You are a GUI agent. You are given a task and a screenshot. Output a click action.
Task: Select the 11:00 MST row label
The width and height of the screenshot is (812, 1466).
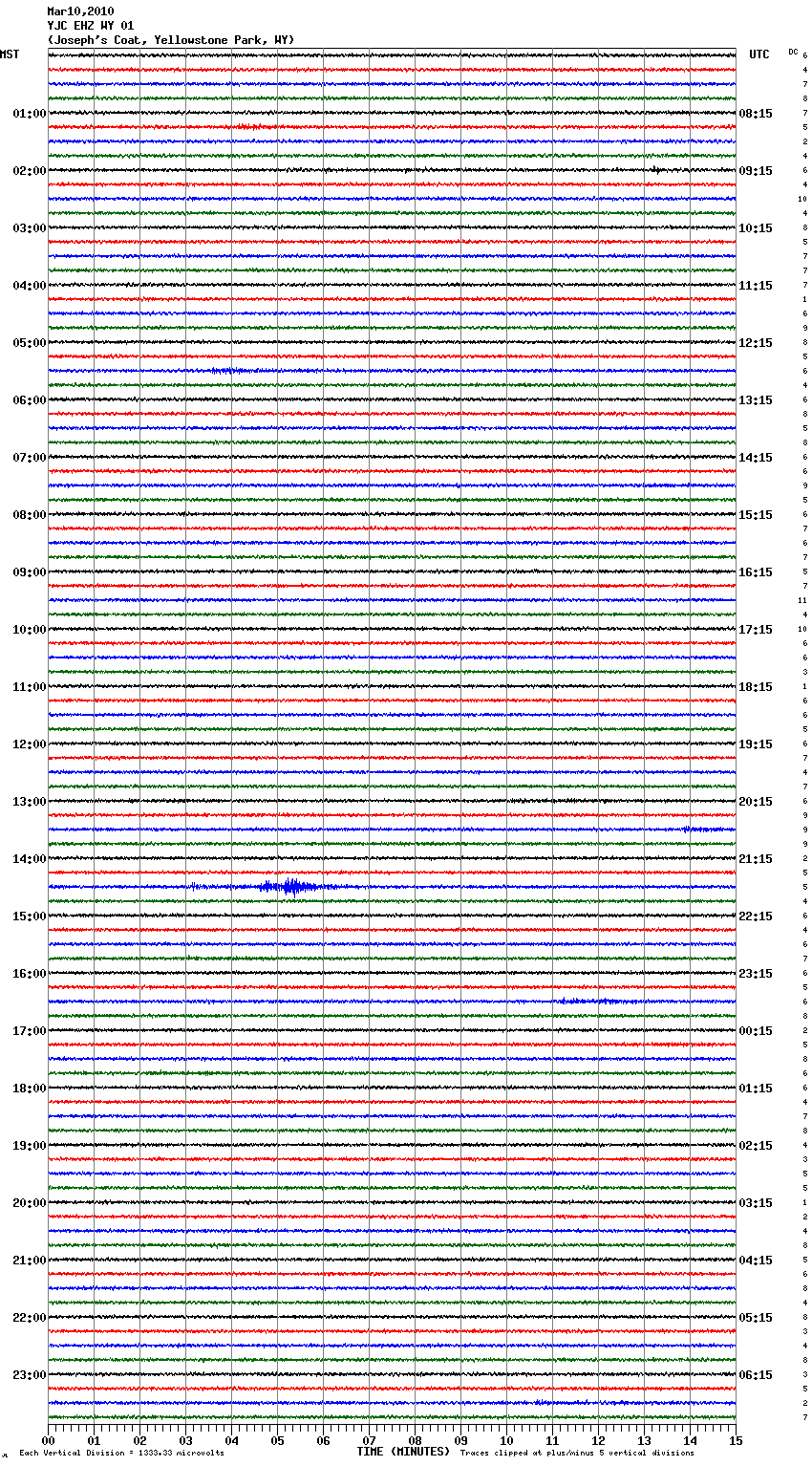(x=30, y=687)
